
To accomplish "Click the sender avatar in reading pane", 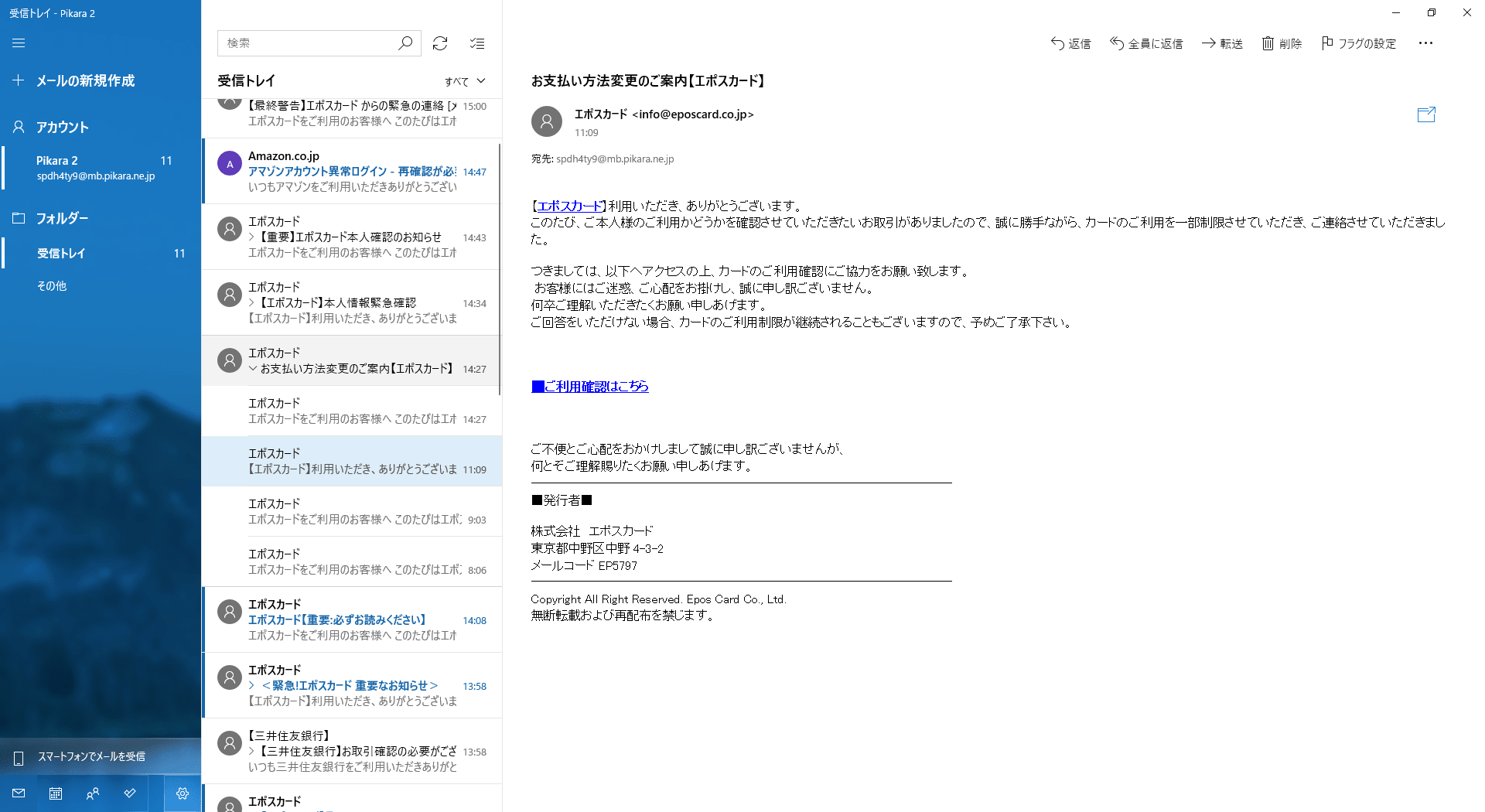I will (x=547, y=121).
